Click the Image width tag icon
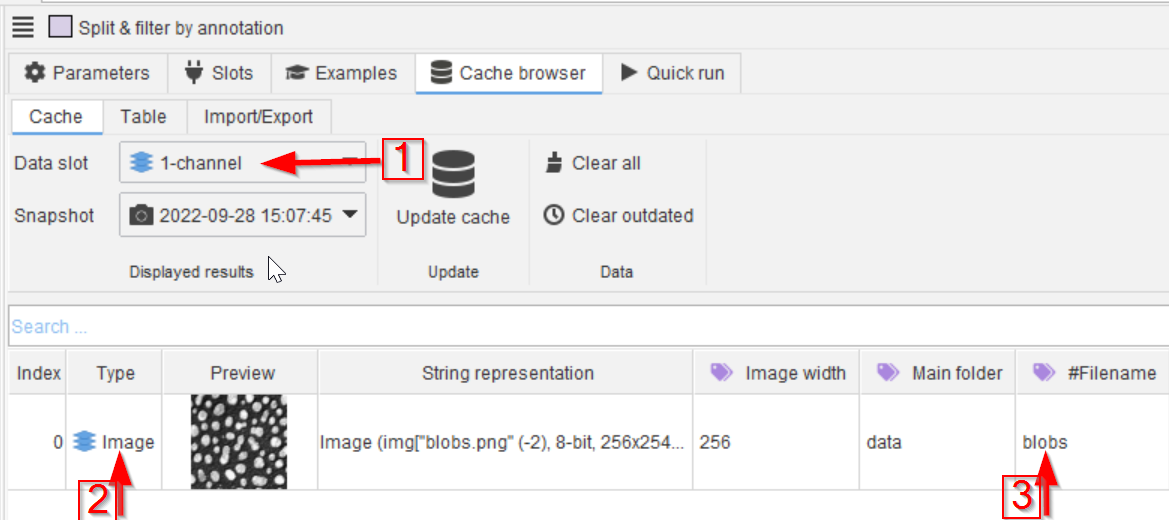This screenshot has height=520, width=1169. pos(720,373)
